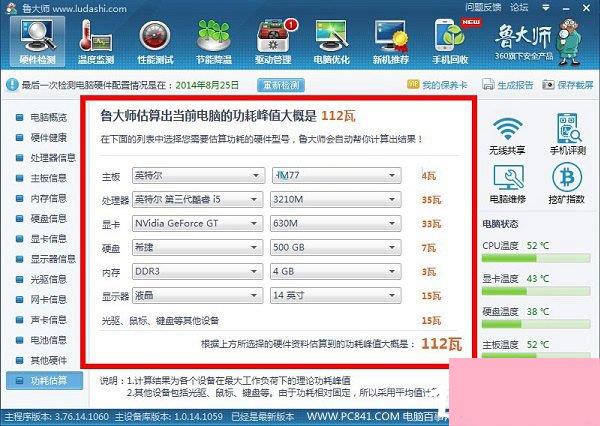600x426 pixels.
Task: Expand 主板 brand dropdown 英特尔
Action: coord(198,176)
